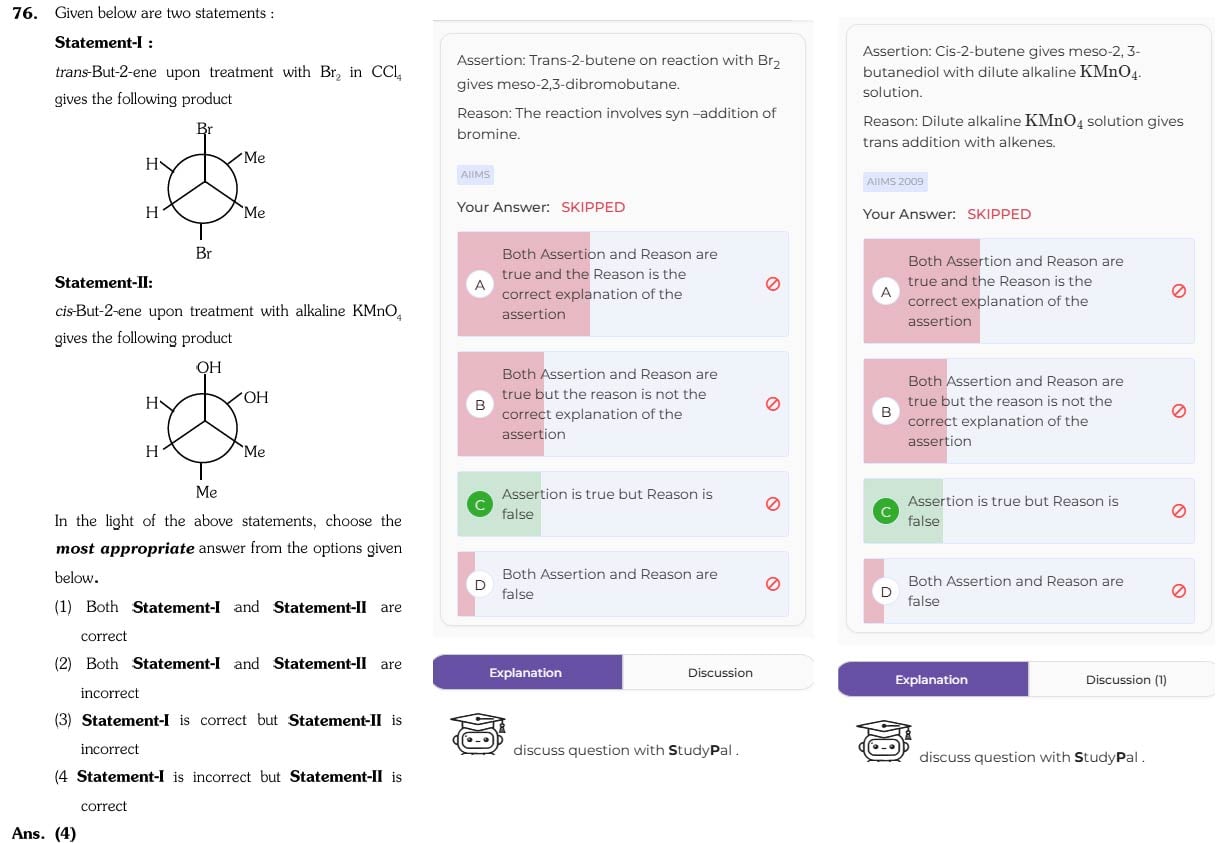This screenshot has height=843, width=1216.
Task: Click red prohibited icon on middle option C
Action: pos(772,504)
